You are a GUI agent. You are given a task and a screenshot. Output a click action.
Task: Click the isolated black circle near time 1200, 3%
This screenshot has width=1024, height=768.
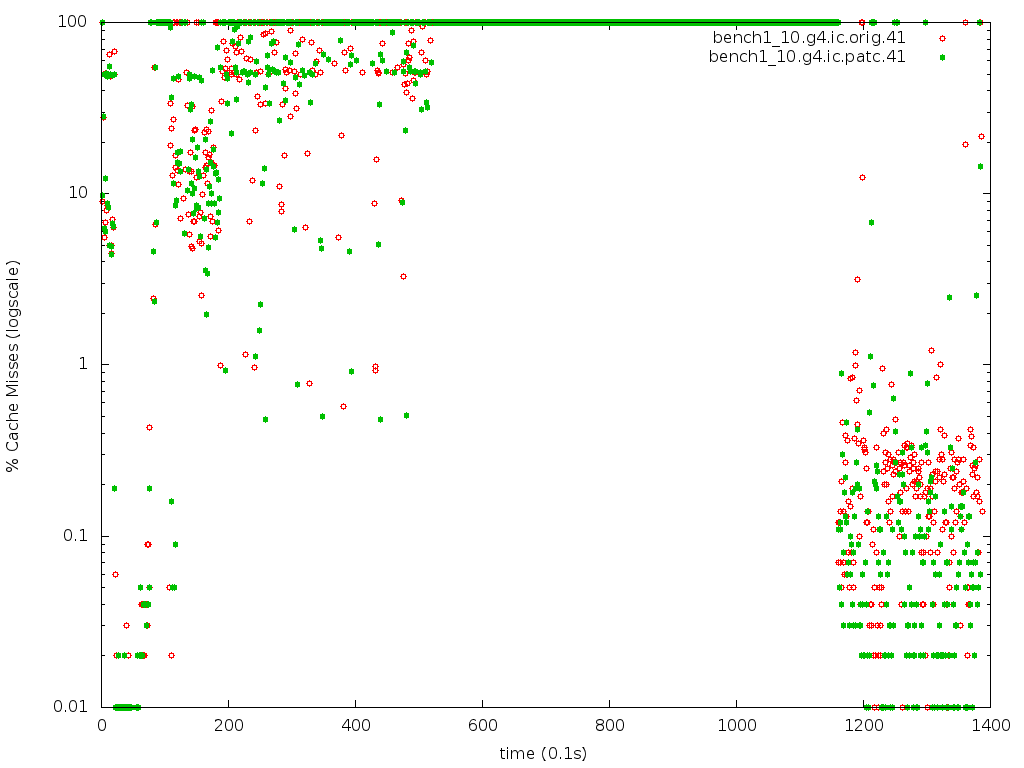coord(857,279)
